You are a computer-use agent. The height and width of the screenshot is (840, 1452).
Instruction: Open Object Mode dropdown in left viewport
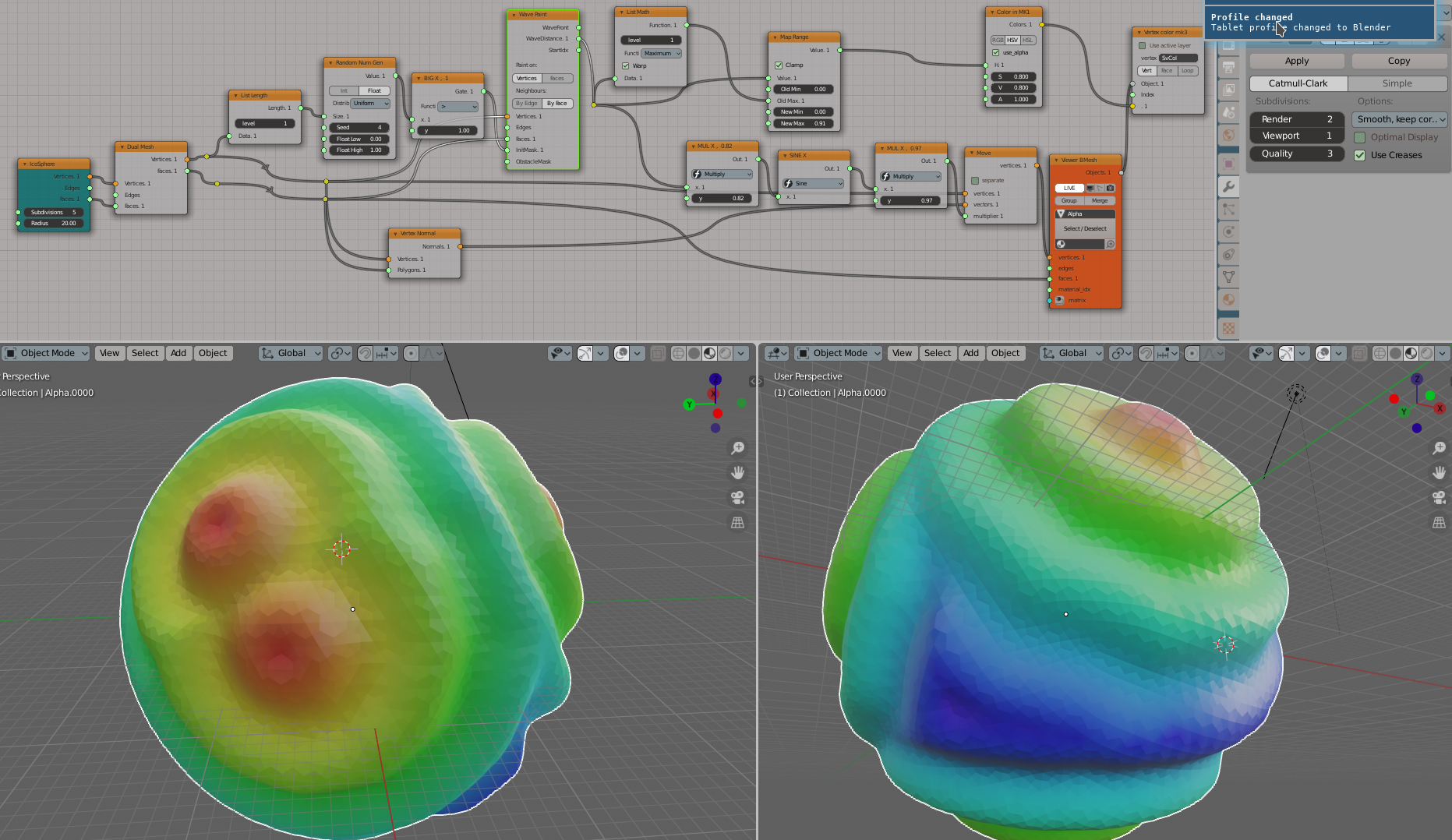46,353
